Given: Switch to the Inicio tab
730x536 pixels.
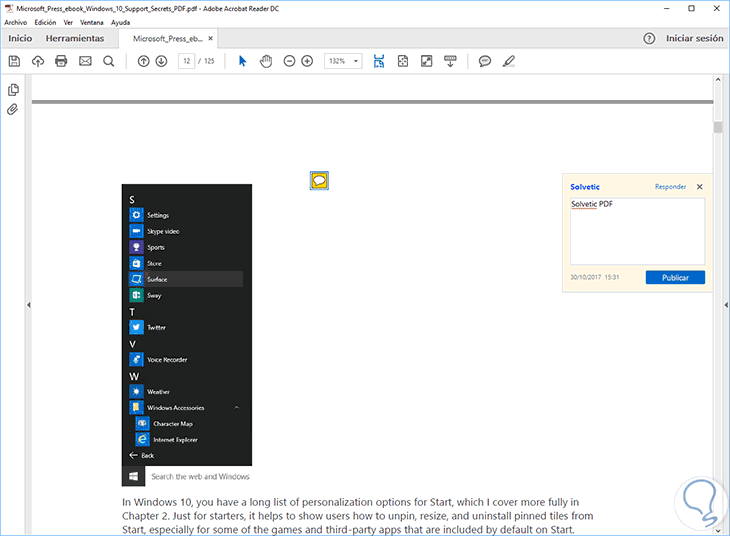Looking at the screenshot, I should pyautogui.click(x=20, y=39).
